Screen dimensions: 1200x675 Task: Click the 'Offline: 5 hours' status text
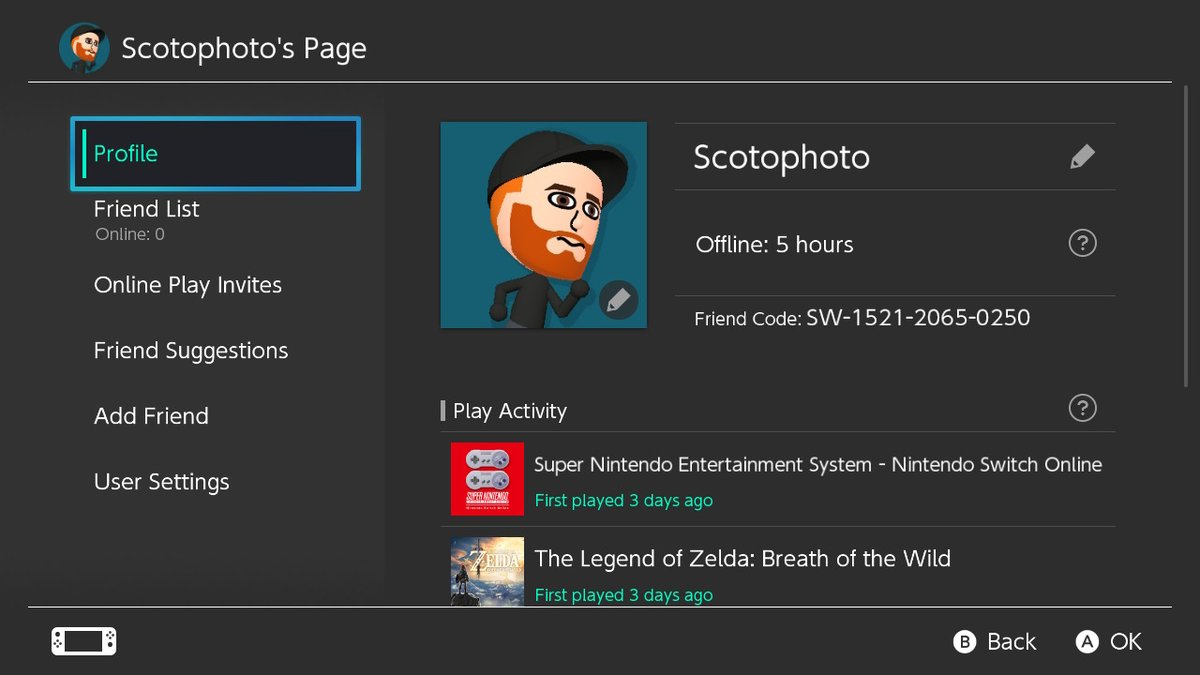tap(775, 244)
